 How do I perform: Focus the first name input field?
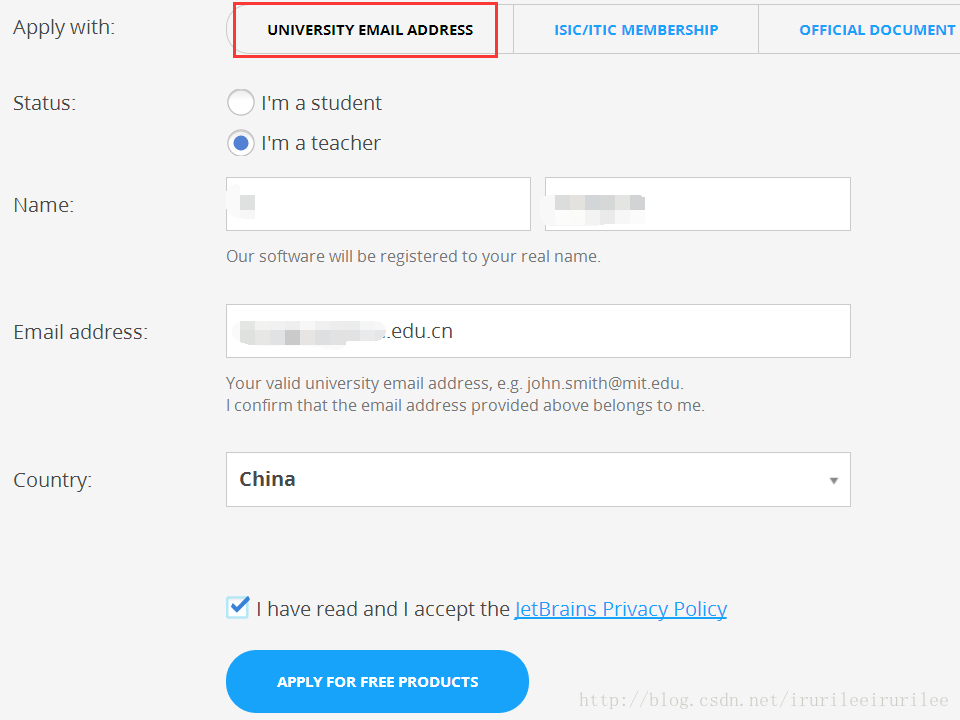coord(378,204)
